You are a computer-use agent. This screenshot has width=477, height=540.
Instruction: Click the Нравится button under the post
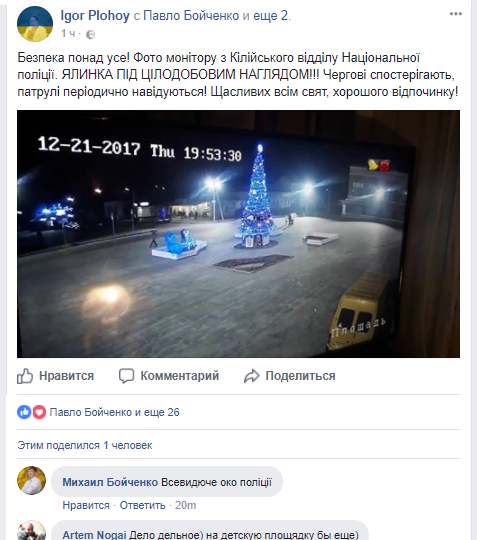tap(55, 376)
